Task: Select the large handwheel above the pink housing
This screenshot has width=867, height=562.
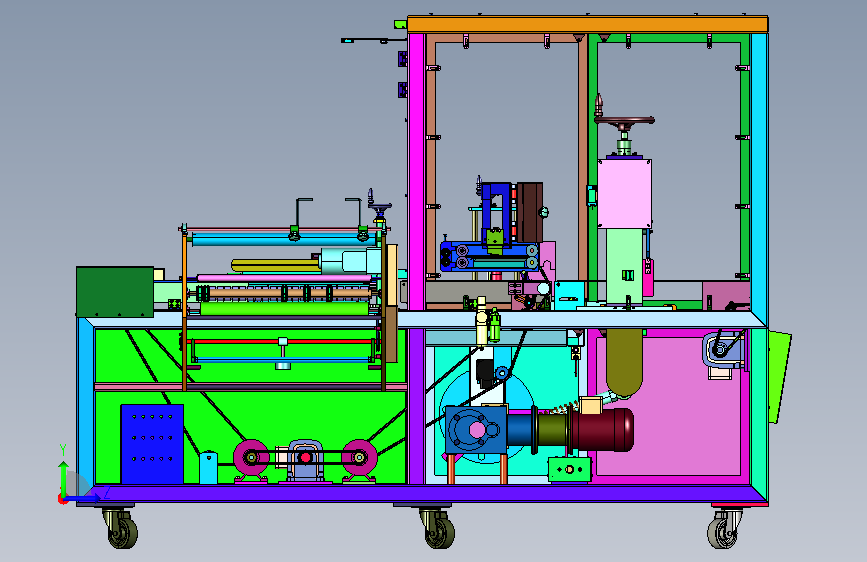Action: [x=624, y=119]
